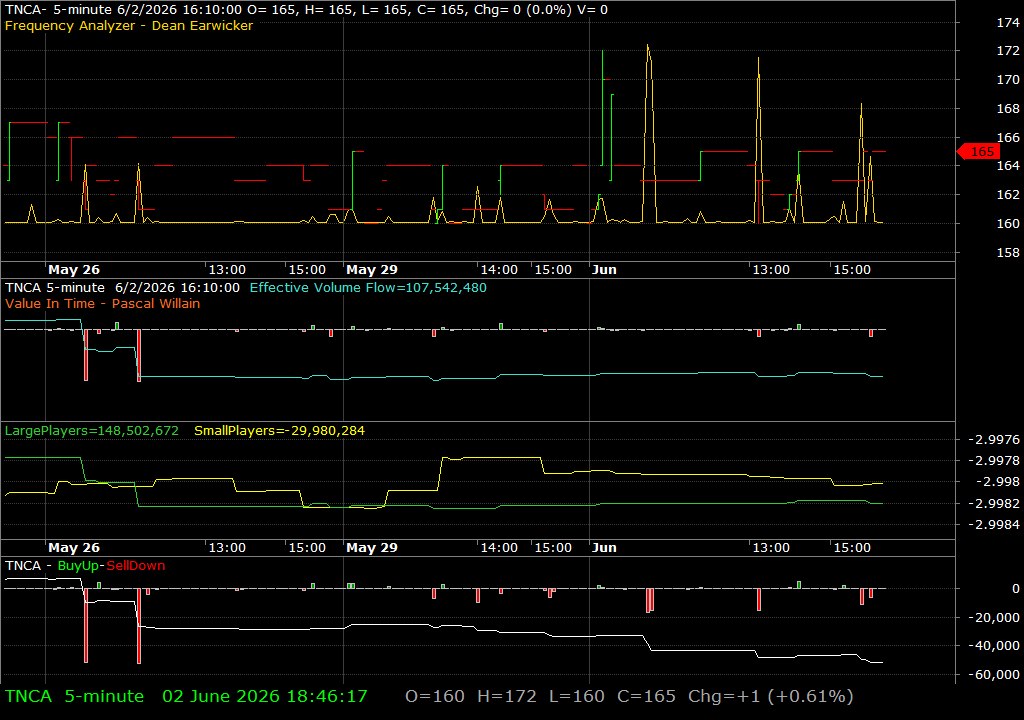Screen dimensions: 1024x720
Task: Click the status bar H=172 value
Action: [x=507, y=696]
